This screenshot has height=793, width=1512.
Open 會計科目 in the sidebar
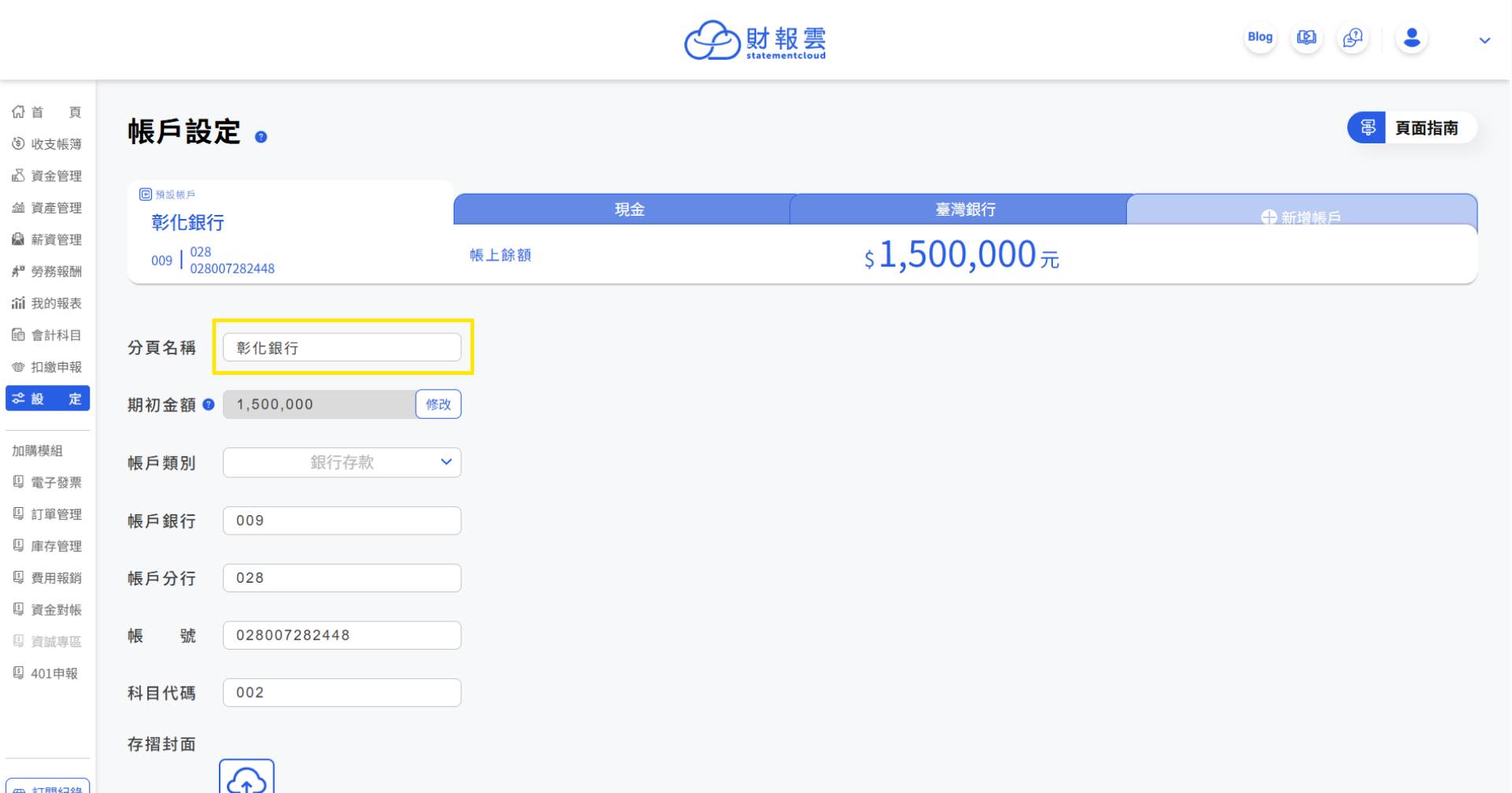pyautogui.click(x=47, y=335)
